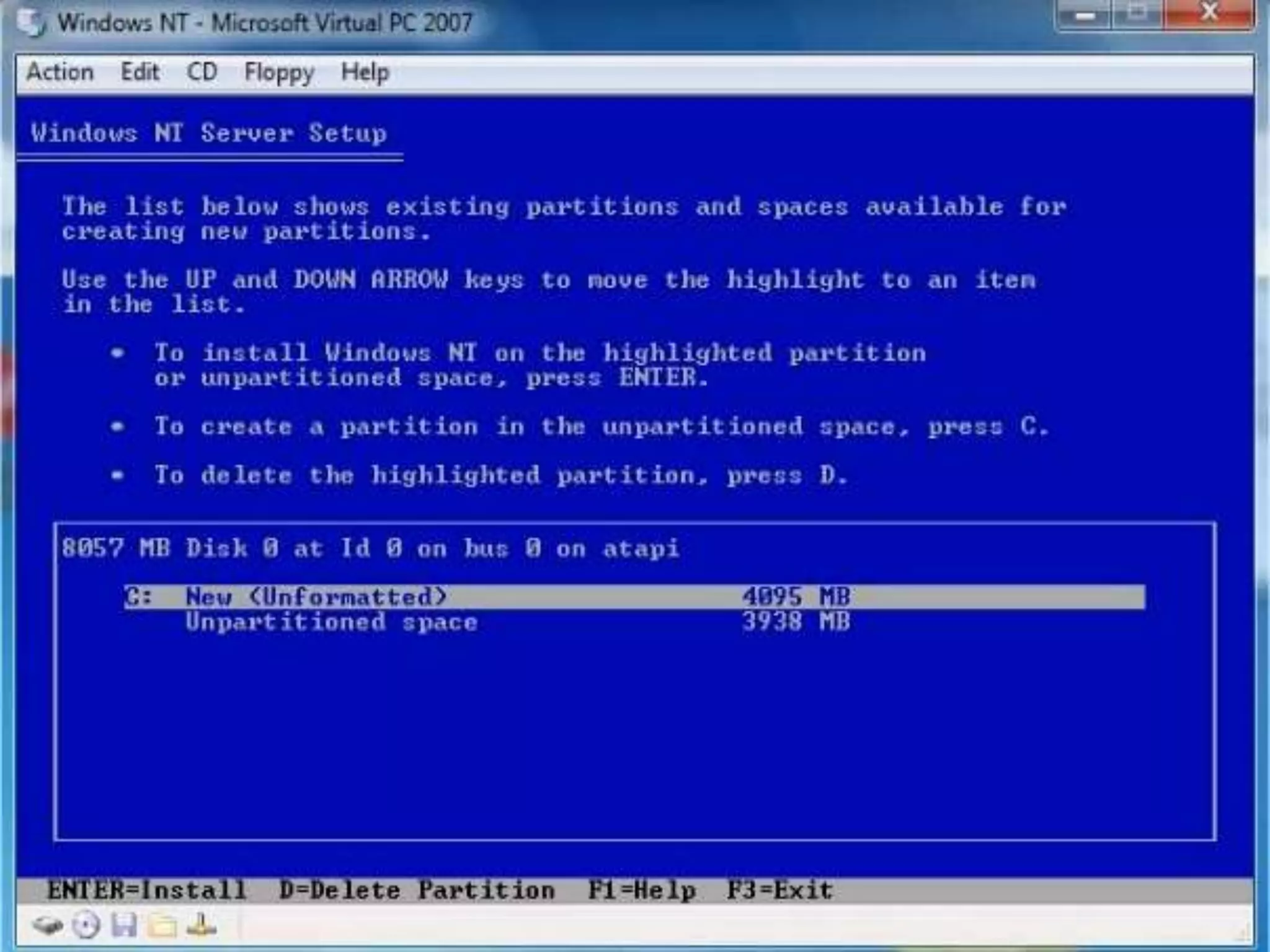The width and height of the screenshot is (1270, 952).
Task: Close the Virtual PC window
Action: [x=1209, y=14]
